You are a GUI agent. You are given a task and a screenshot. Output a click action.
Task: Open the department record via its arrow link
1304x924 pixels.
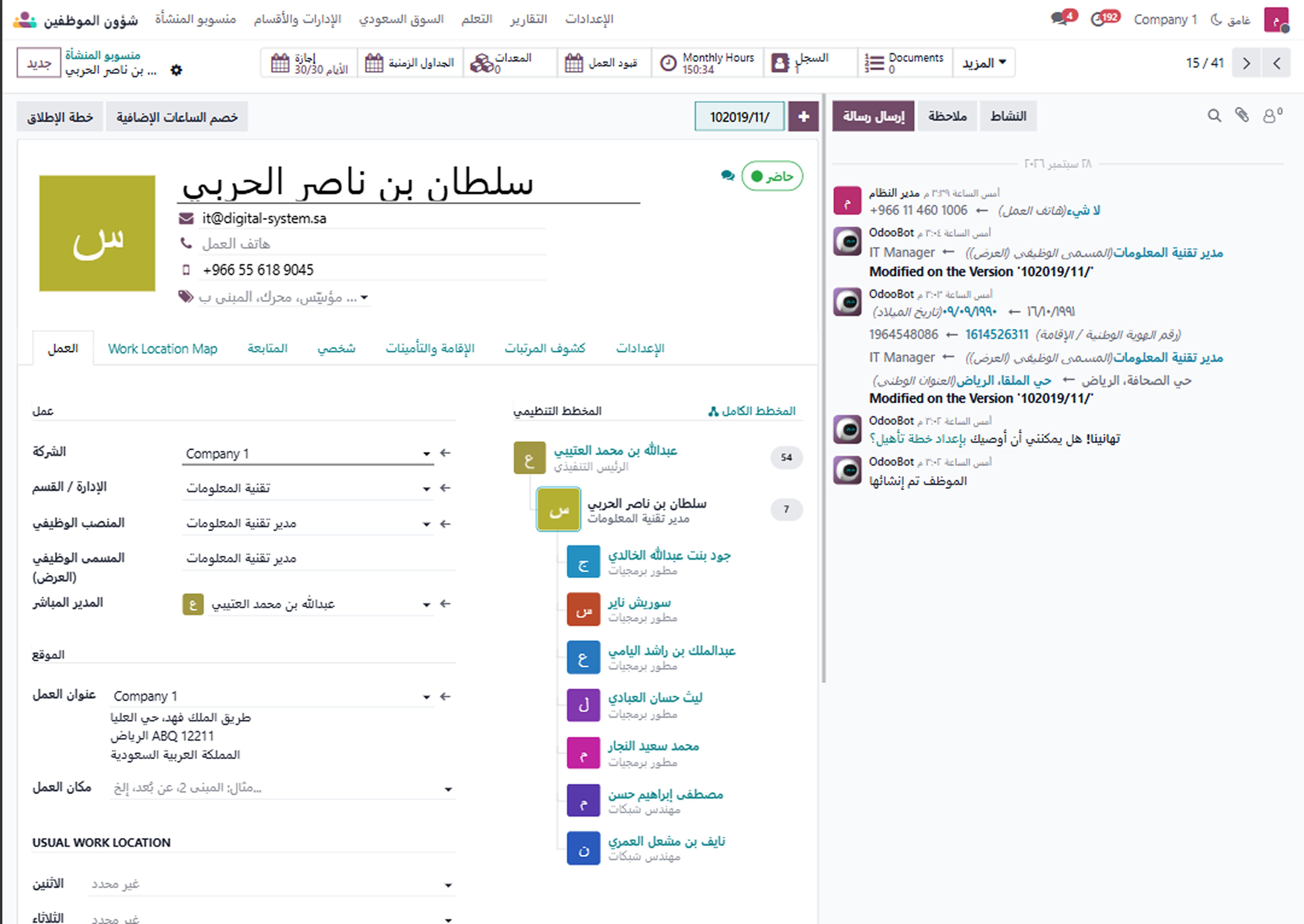(445, 488)
